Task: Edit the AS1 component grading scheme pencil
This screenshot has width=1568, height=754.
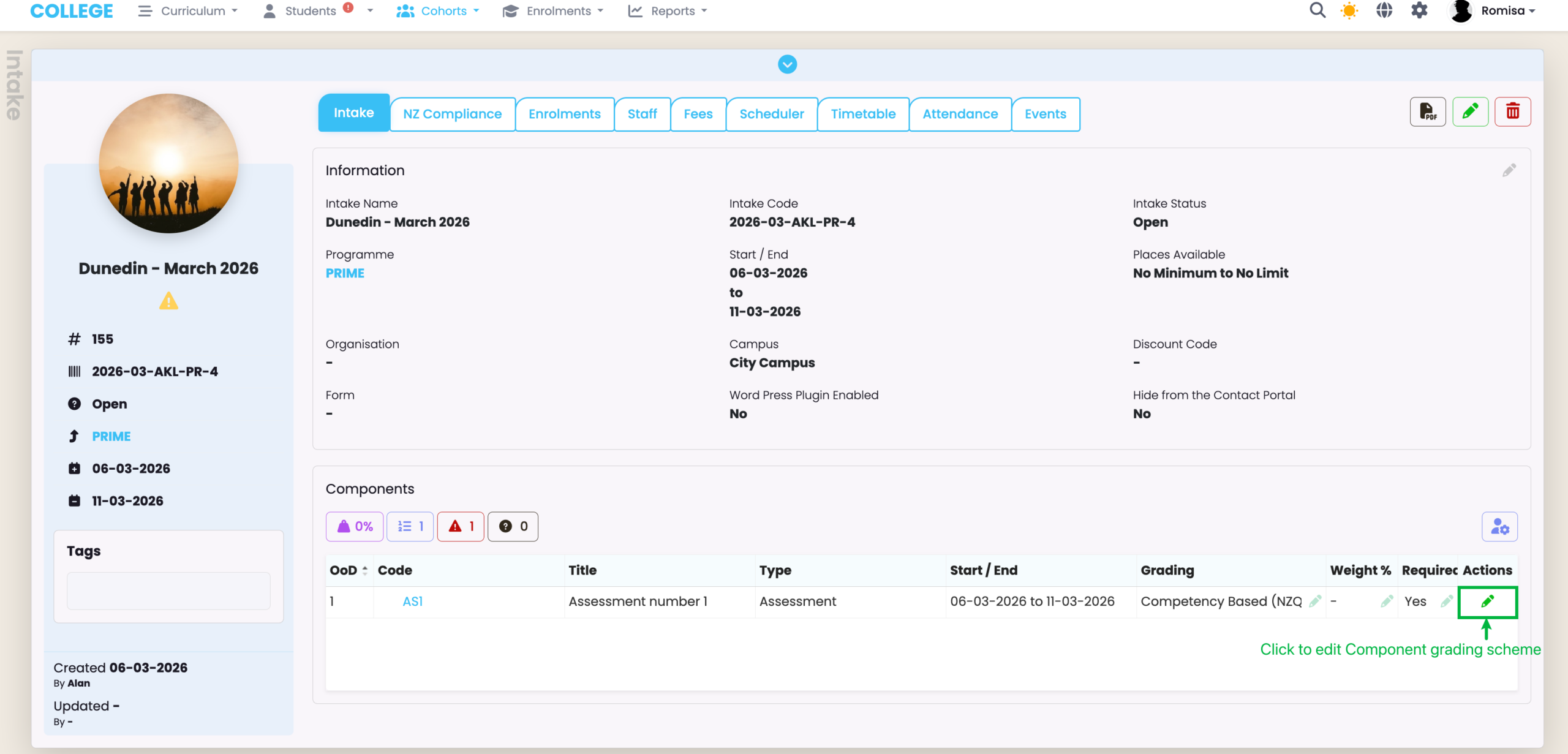Action: click(x=1487, y=601)
